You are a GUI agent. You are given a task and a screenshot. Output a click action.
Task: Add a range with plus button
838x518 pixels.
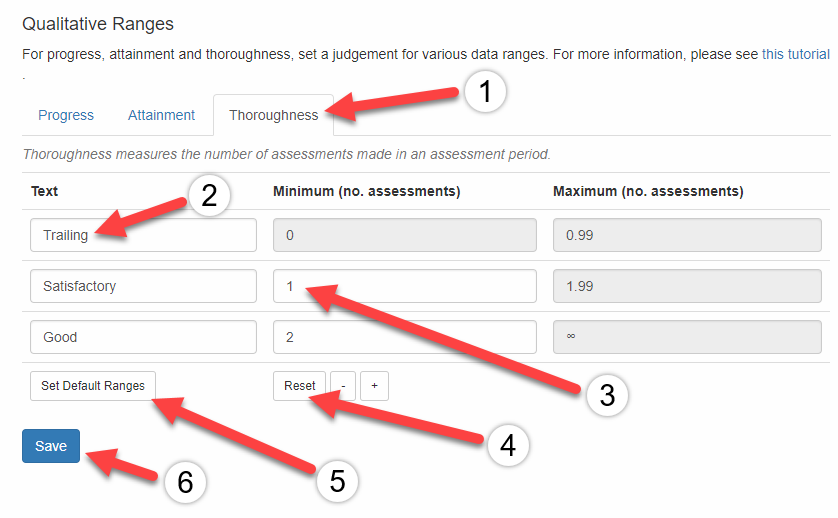pos(374,386)
